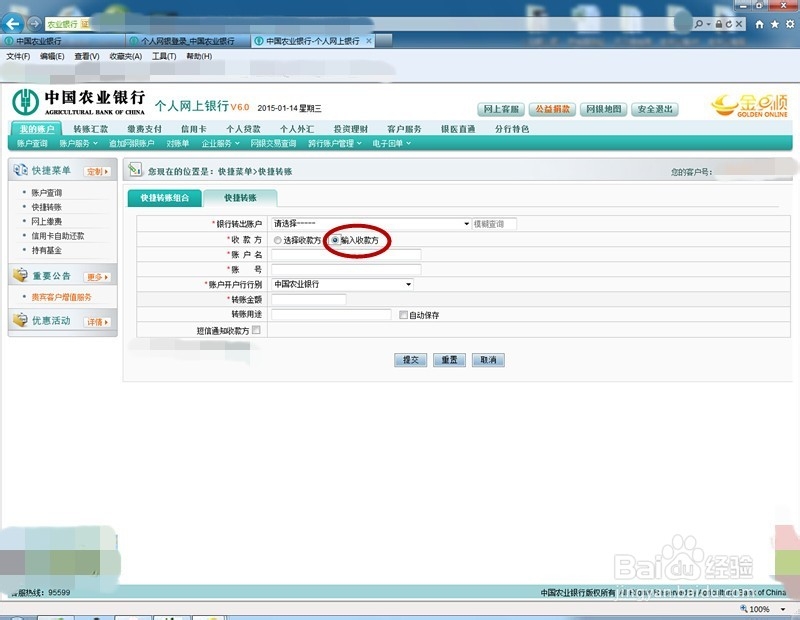
Task: Open the 投资理财 navigation tab
Action: pos(351,129)
